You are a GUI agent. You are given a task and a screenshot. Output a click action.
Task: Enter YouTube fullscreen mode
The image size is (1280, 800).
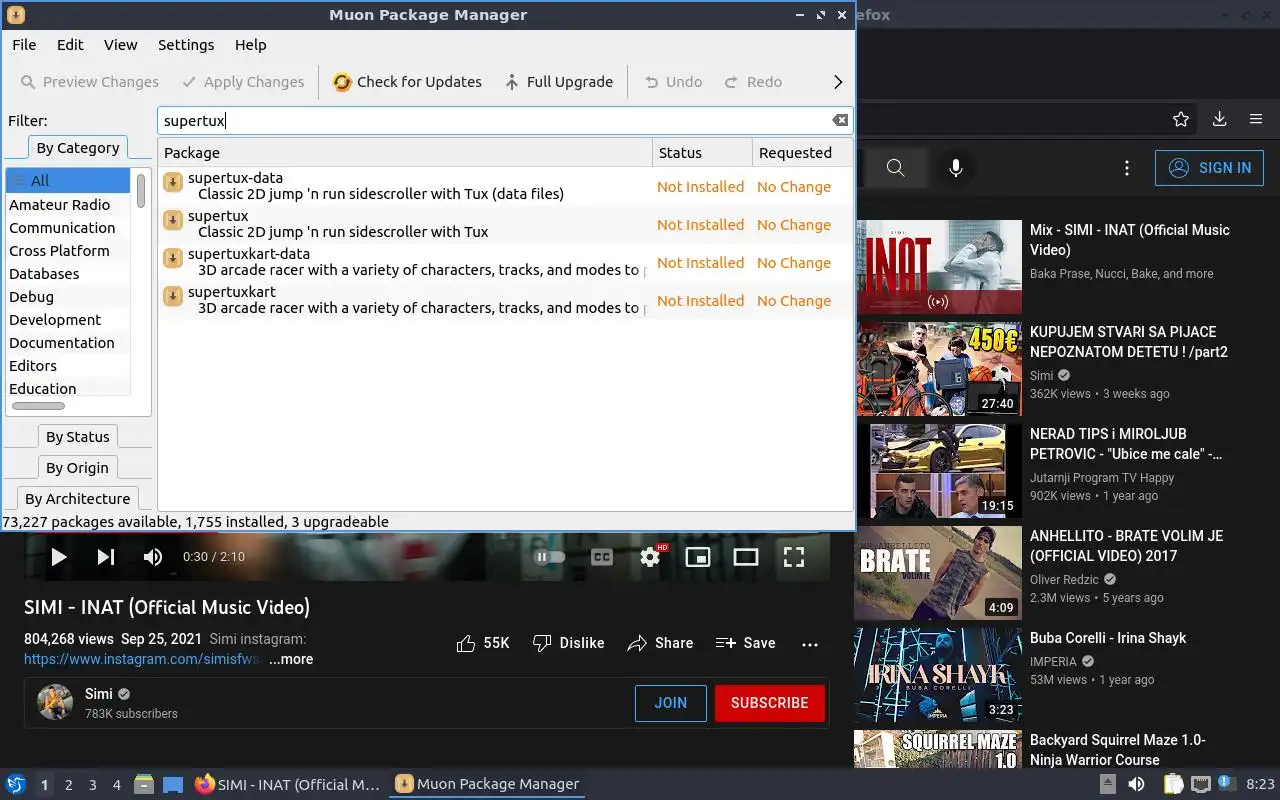(794, 557)
